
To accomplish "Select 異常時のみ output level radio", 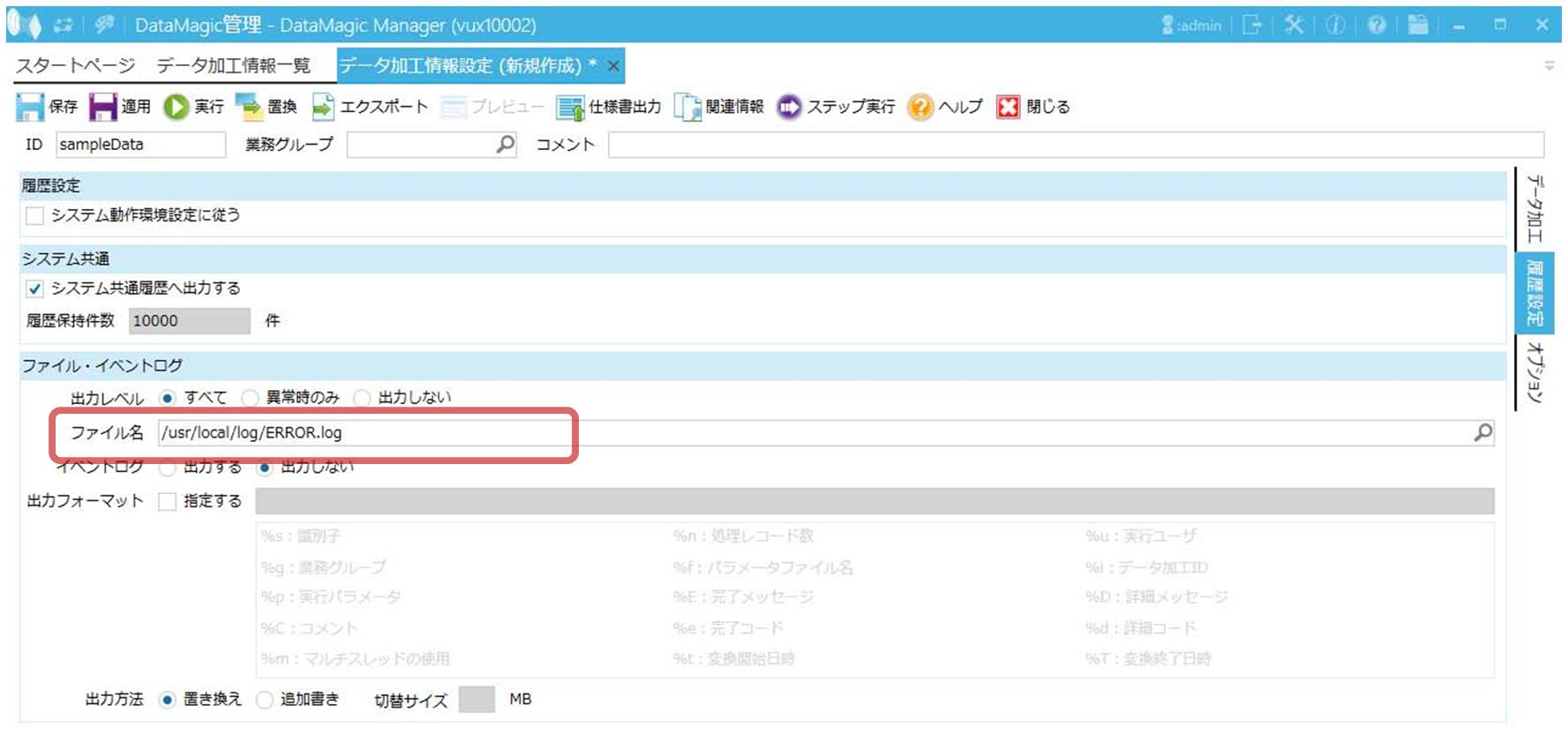I will (250, 398).
